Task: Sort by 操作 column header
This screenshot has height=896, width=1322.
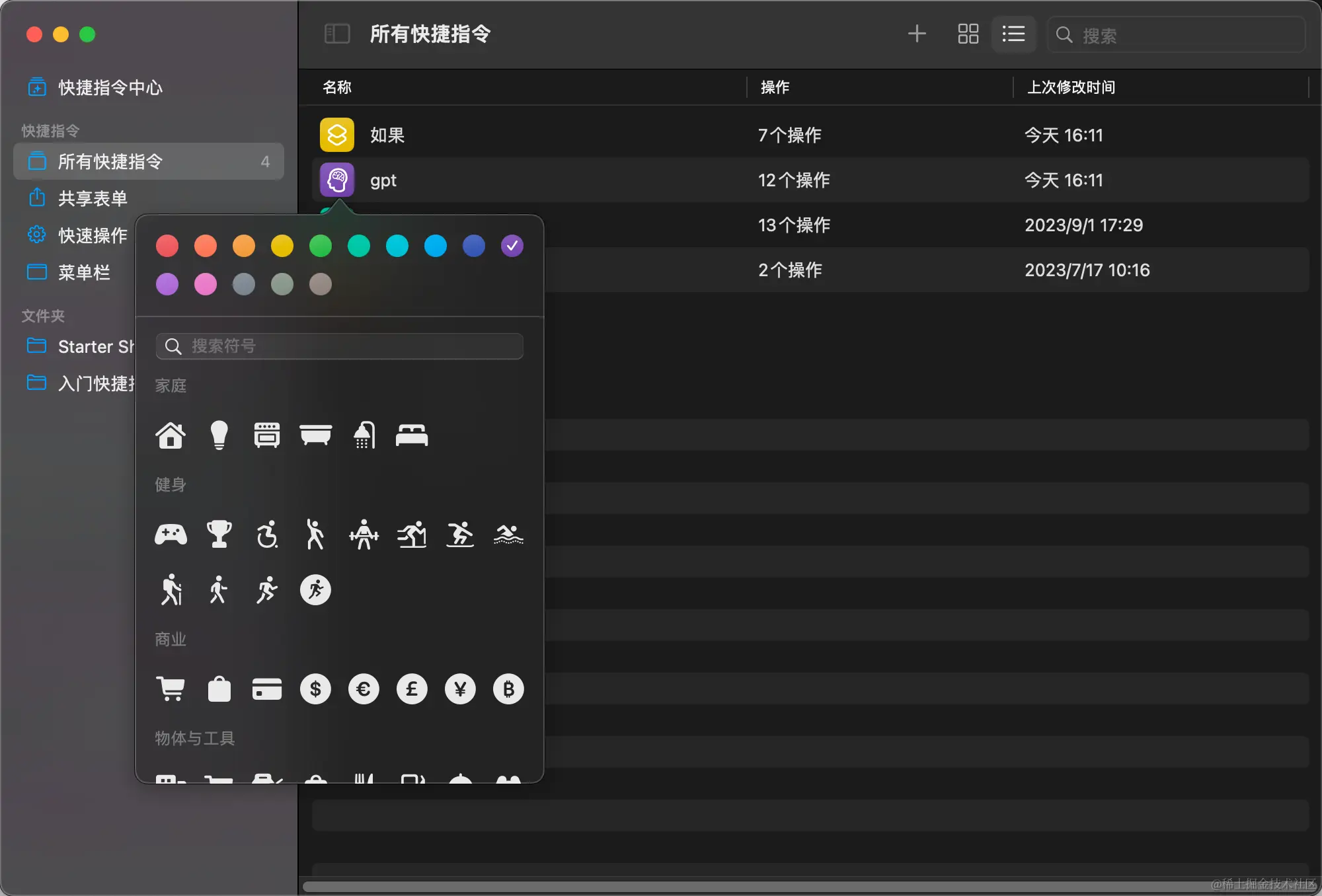Action: tap(775, 87)
